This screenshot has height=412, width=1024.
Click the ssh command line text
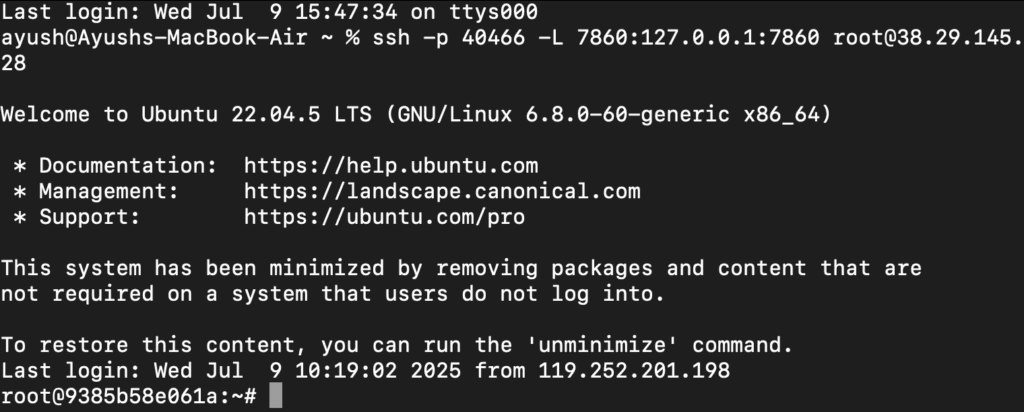697,37
